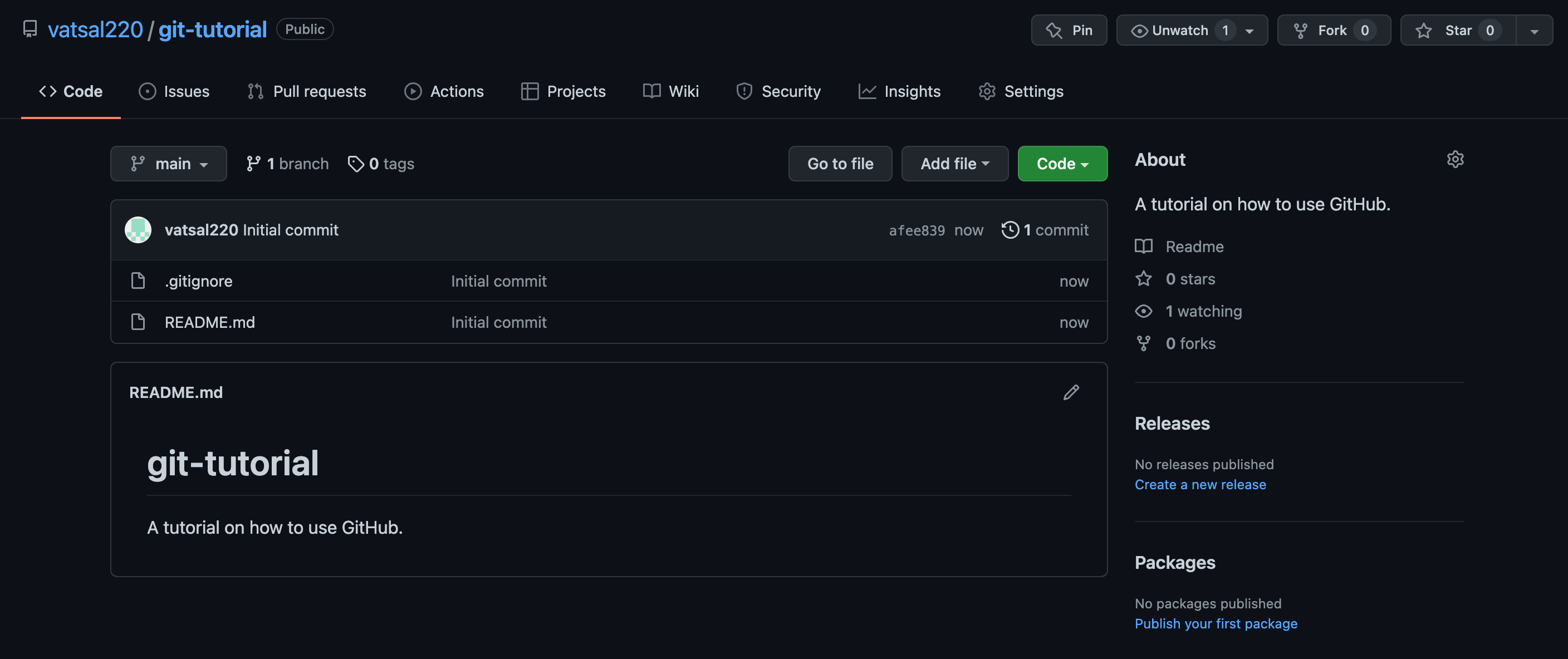1568x659 pixels.
Task: Click the file icon next to README.md
Action: pyautogui.click(x=138, y=322)
